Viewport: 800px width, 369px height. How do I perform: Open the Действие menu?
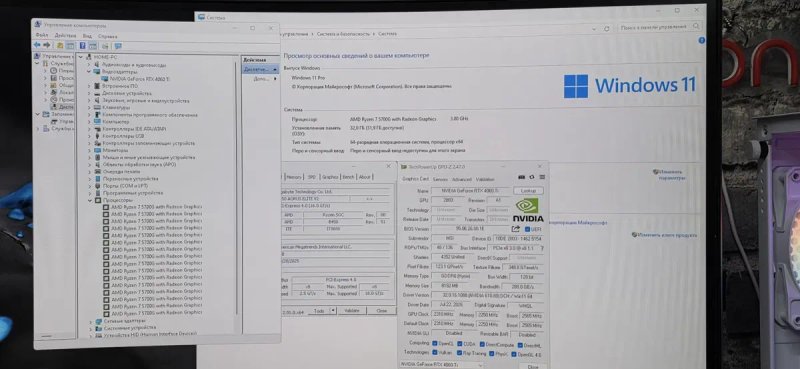[66, 36]
